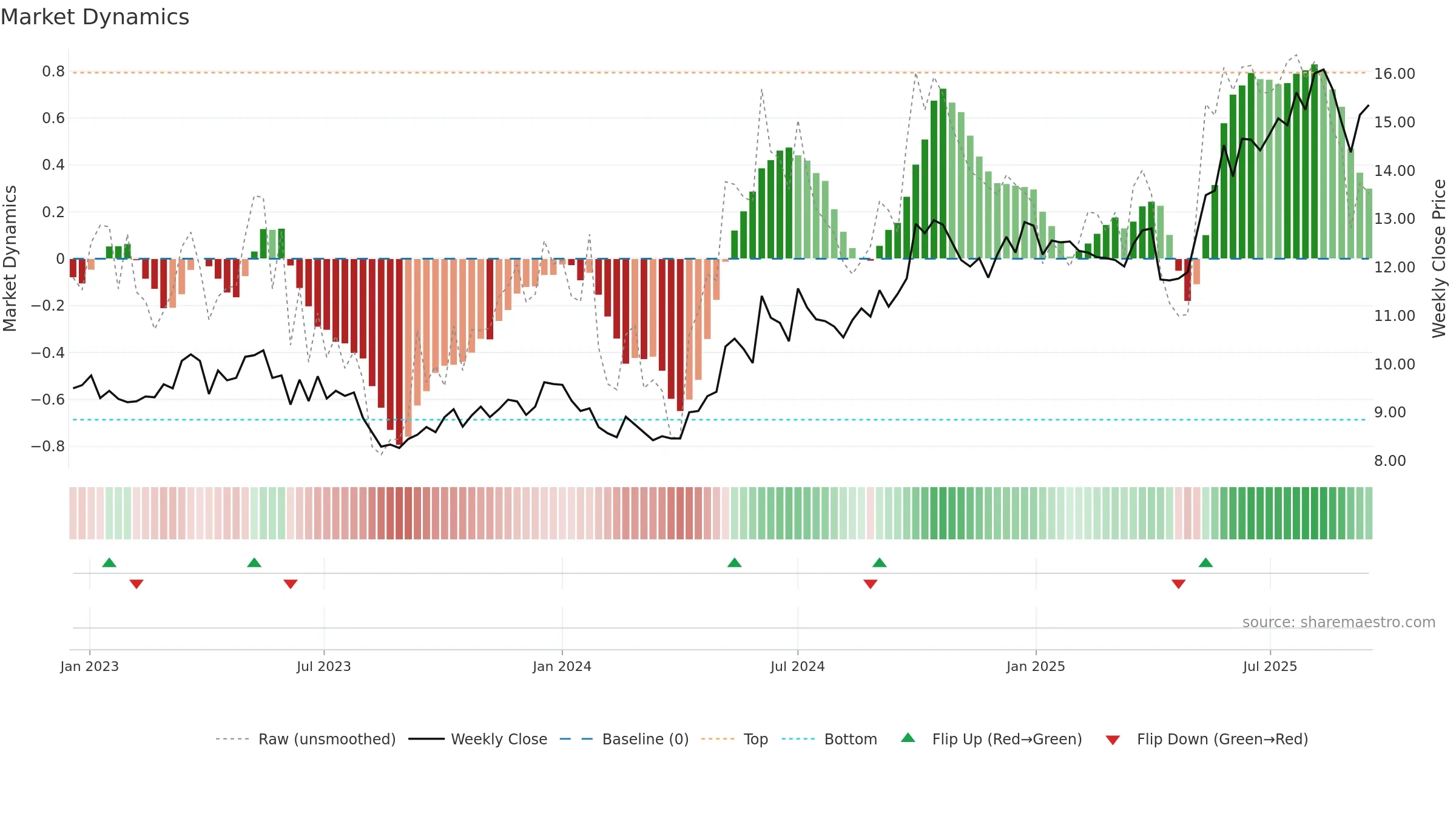
Task: Toggle the Flip Down (Green→Red) legend entry
Action: [x=1207, y=739]
